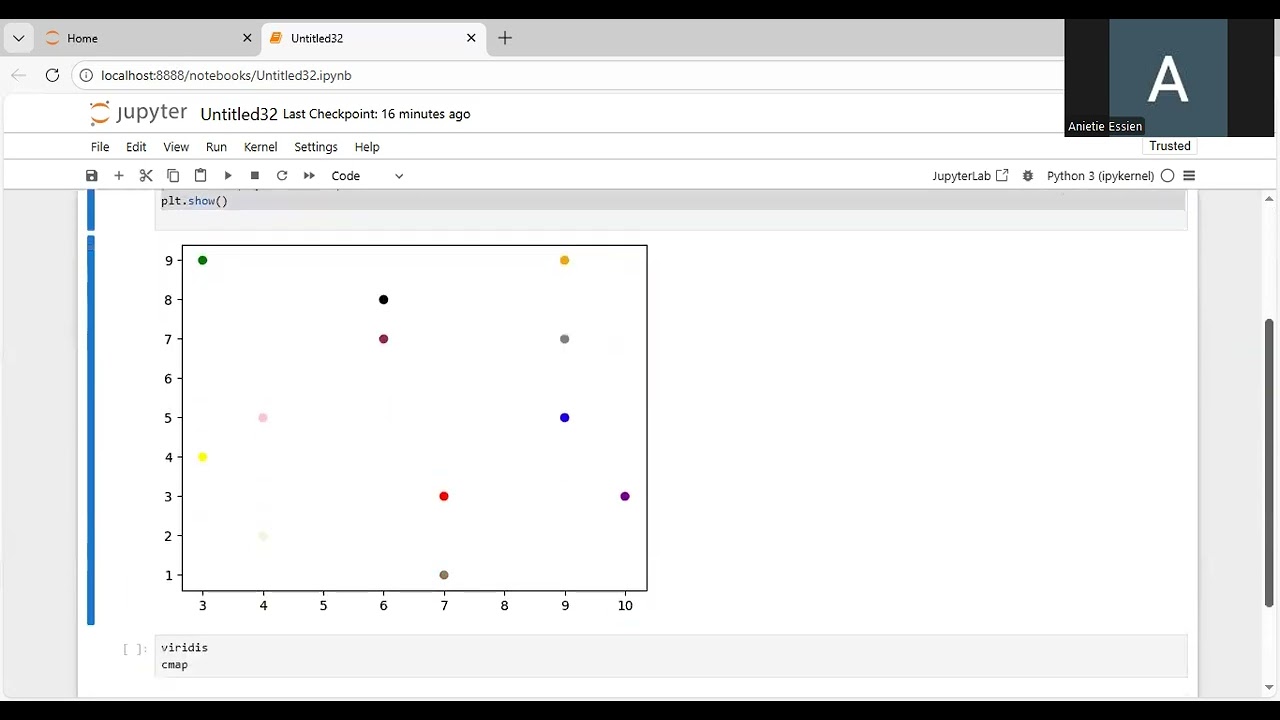Viewport: 1280px width, 720px height.
Task: Rename the Untitled32 notebook title
Action: point(238,114)
